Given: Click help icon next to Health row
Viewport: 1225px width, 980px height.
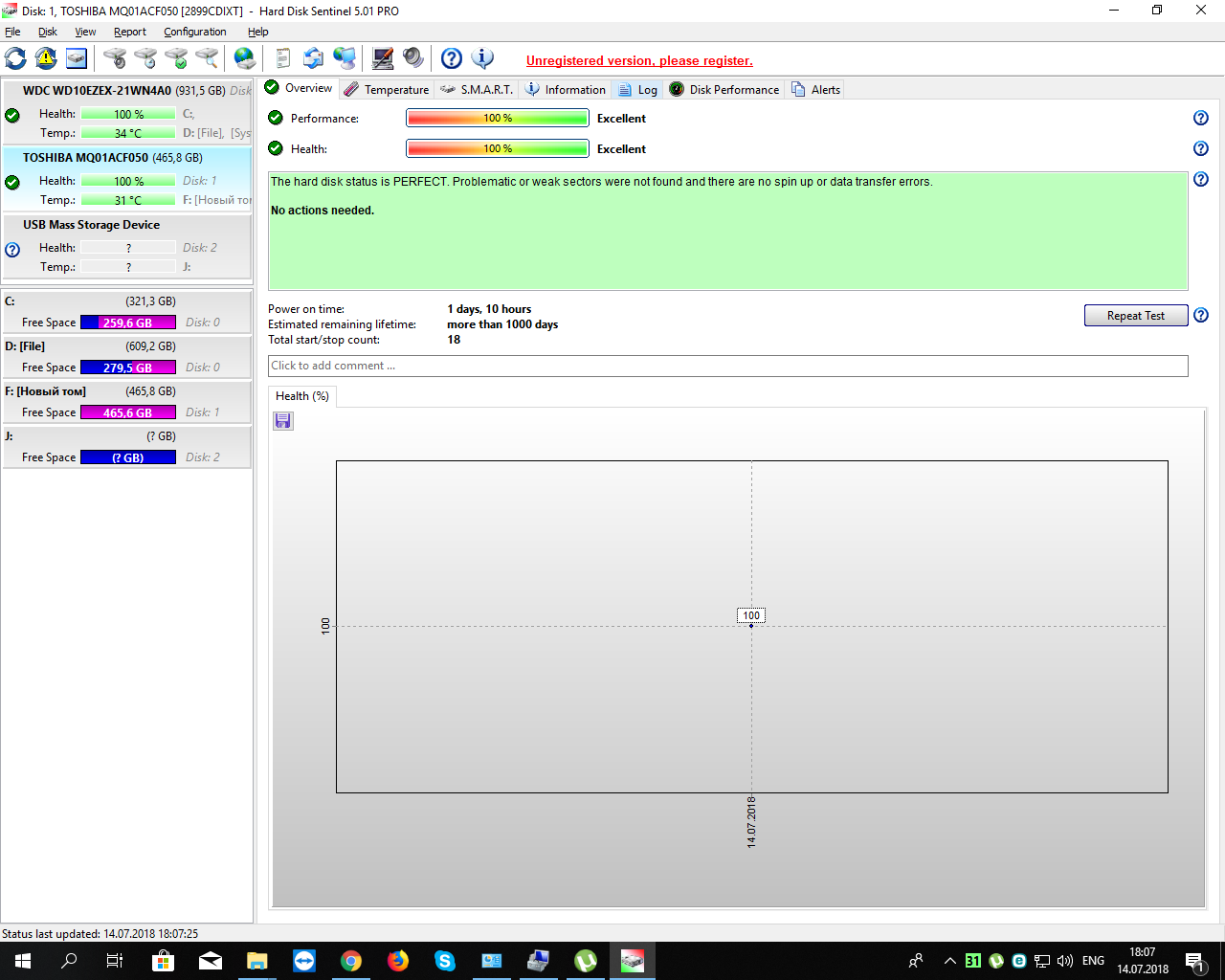Looking at the screenshot, I should point(1201,148).
